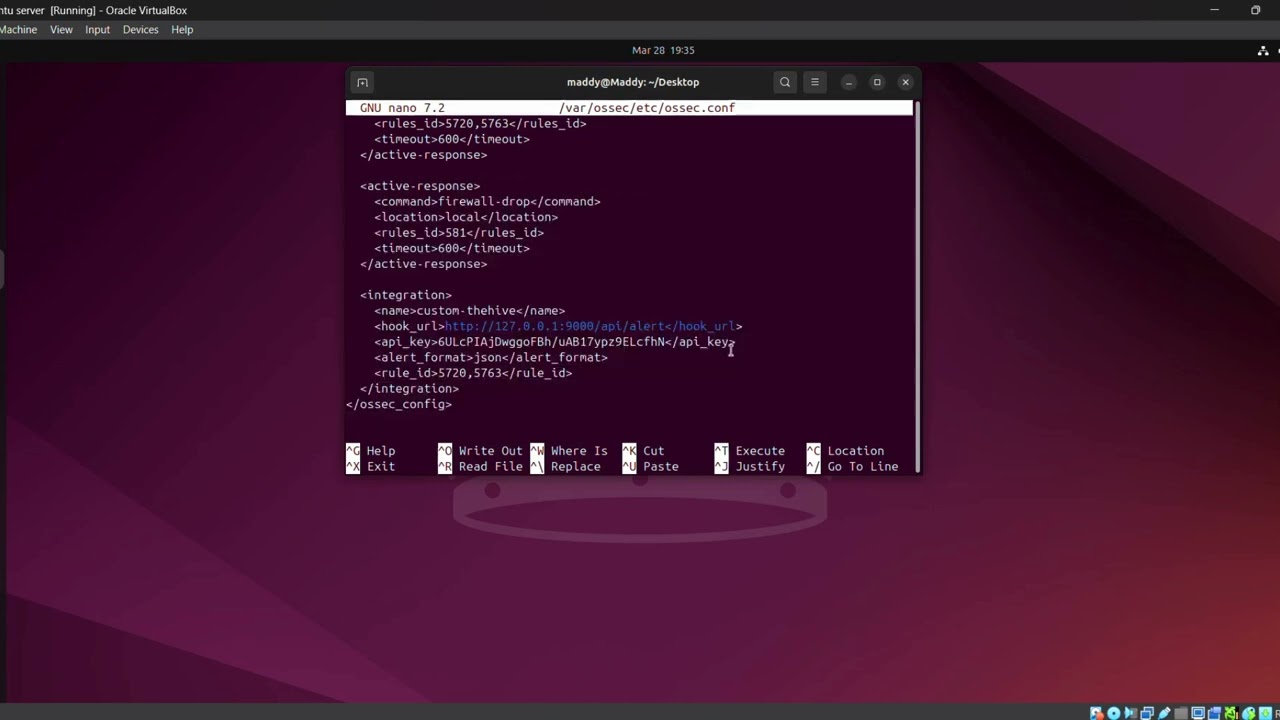Maximize the maddy@Maddy terminal window

(877, 82)
